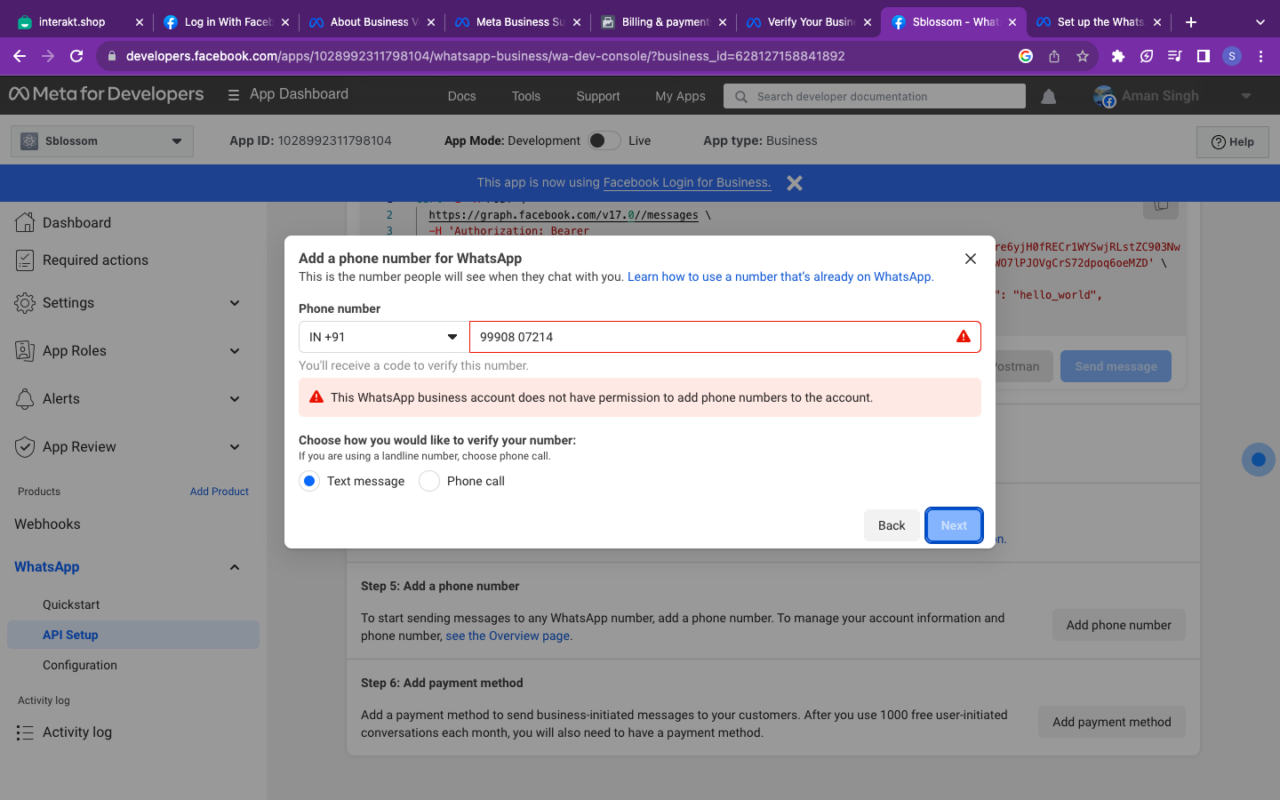The width and height of the screenshot is (1280, 800).
Task: Click the browser address bar URL
Action: click(x=485, y=56)
